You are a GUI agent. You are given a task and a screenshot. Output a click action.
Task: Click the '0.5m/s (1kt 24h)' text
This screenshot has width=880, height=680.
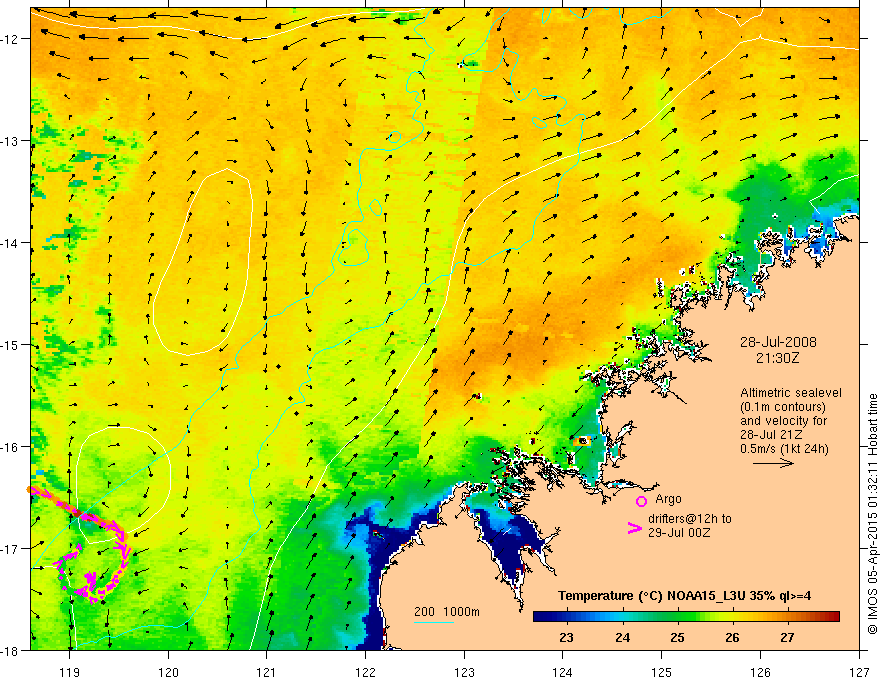point(784,449)
